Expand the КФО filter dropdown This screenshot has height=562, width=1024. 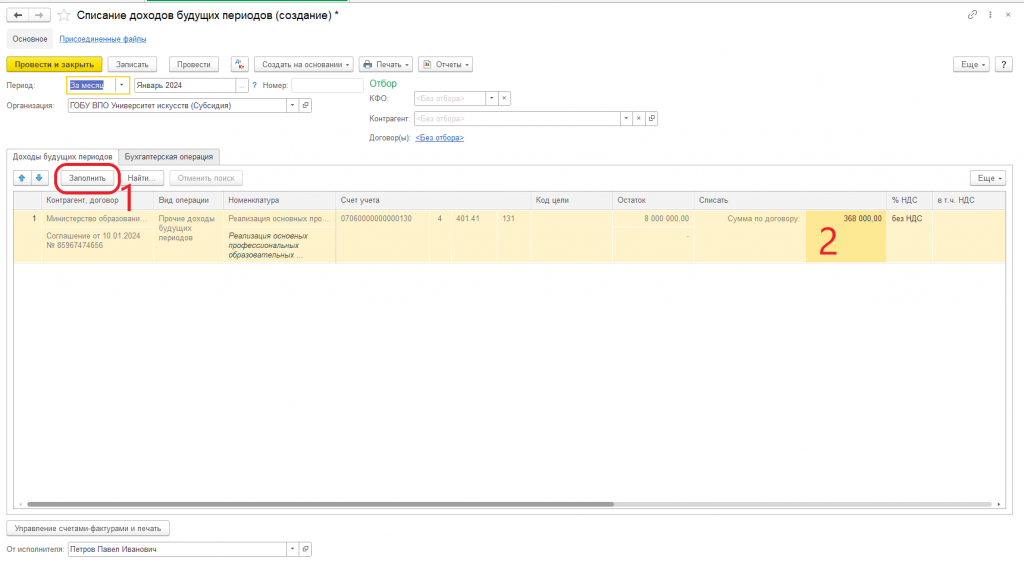(x=492, y=99)
